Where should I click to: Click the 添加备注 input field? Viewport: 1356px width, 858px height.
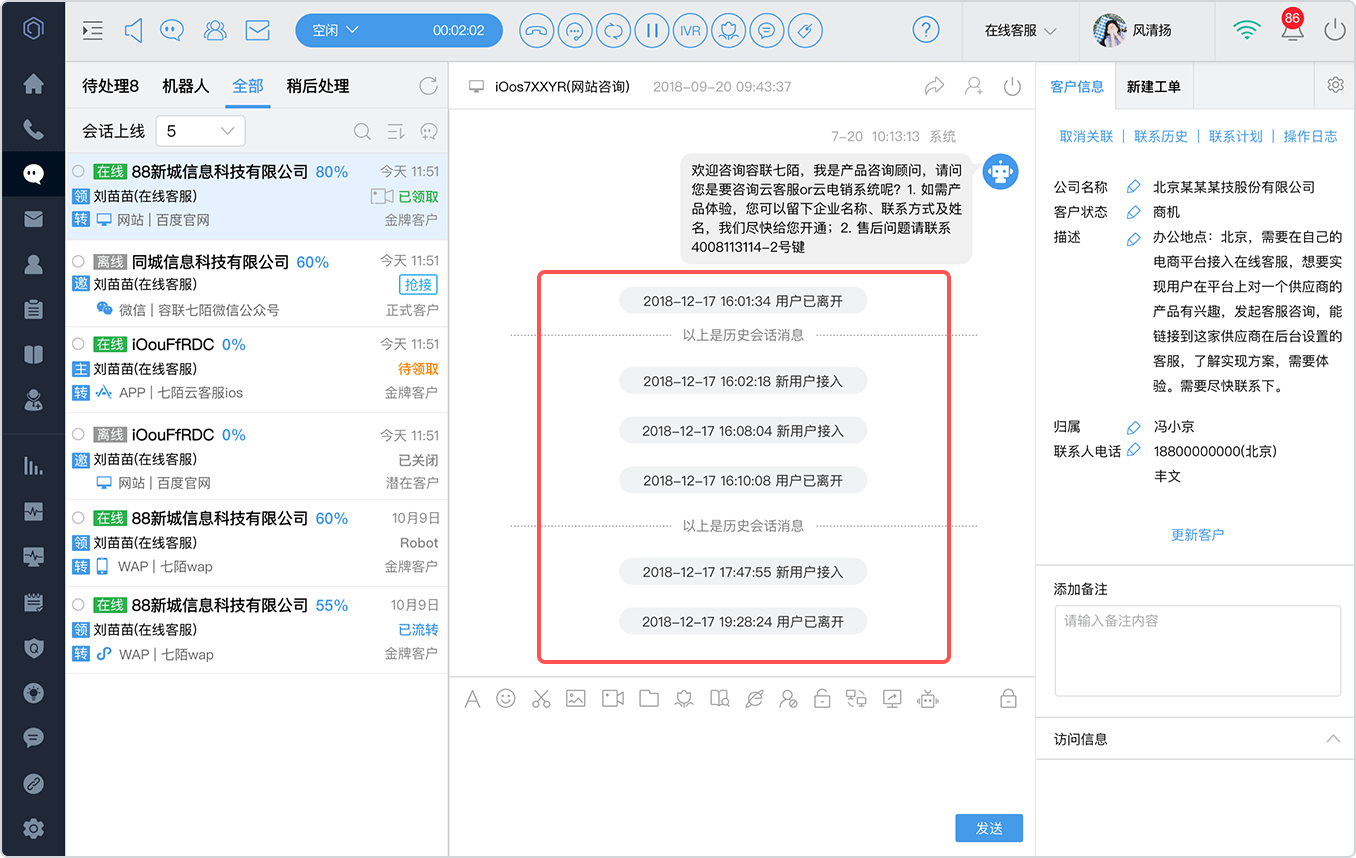[1197, 650]
